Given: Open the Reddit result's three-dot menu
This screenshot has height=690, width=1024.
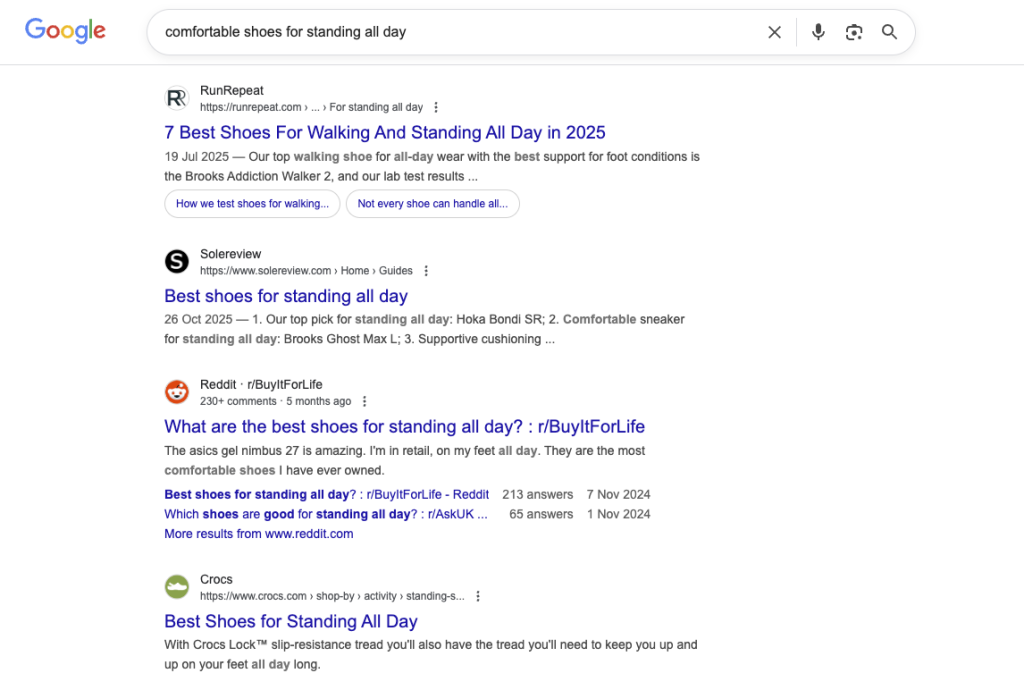Looking at the screenshot, I should pyautogui.click(x=364, y=400).
